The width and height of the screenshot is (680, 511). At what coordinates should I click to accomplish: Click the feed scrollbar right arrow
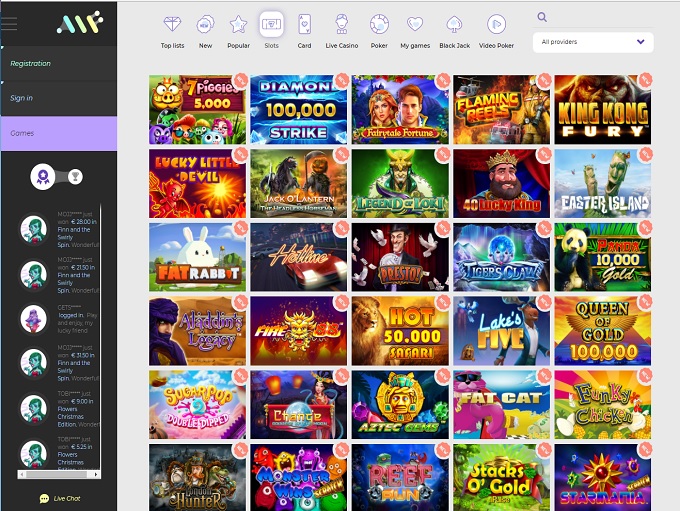[x=96, y=475]
